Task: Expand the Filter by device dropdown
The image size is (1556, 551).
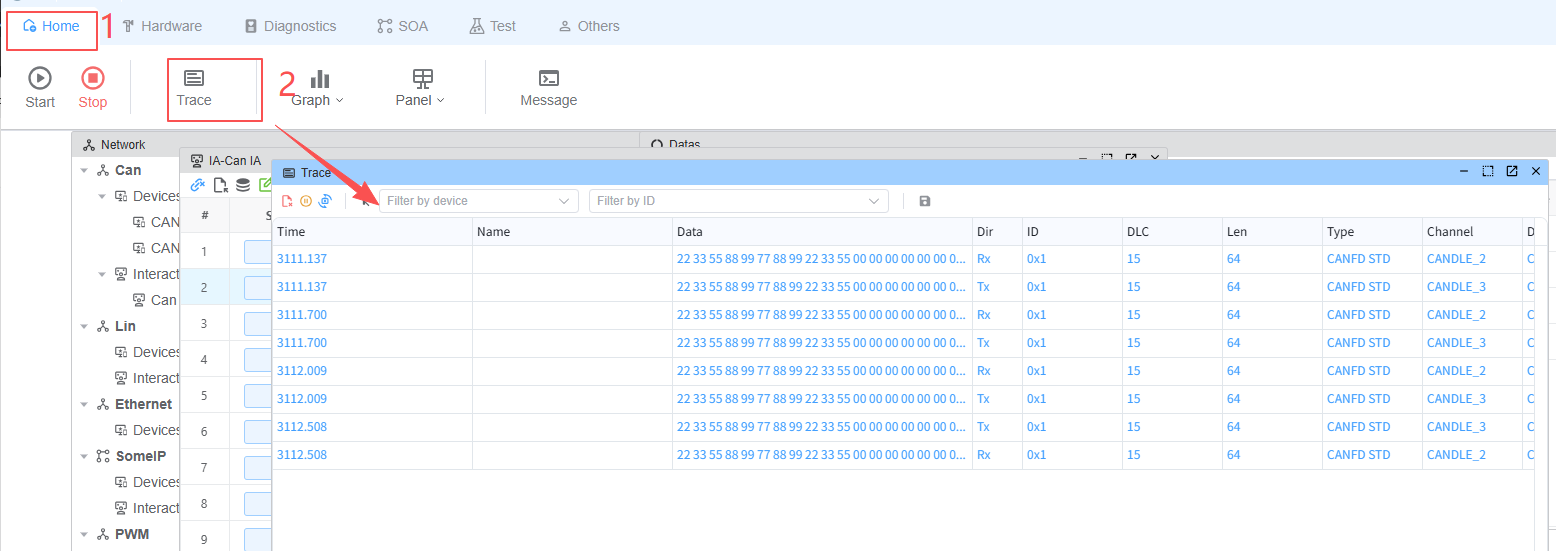Action: [478, 201]
